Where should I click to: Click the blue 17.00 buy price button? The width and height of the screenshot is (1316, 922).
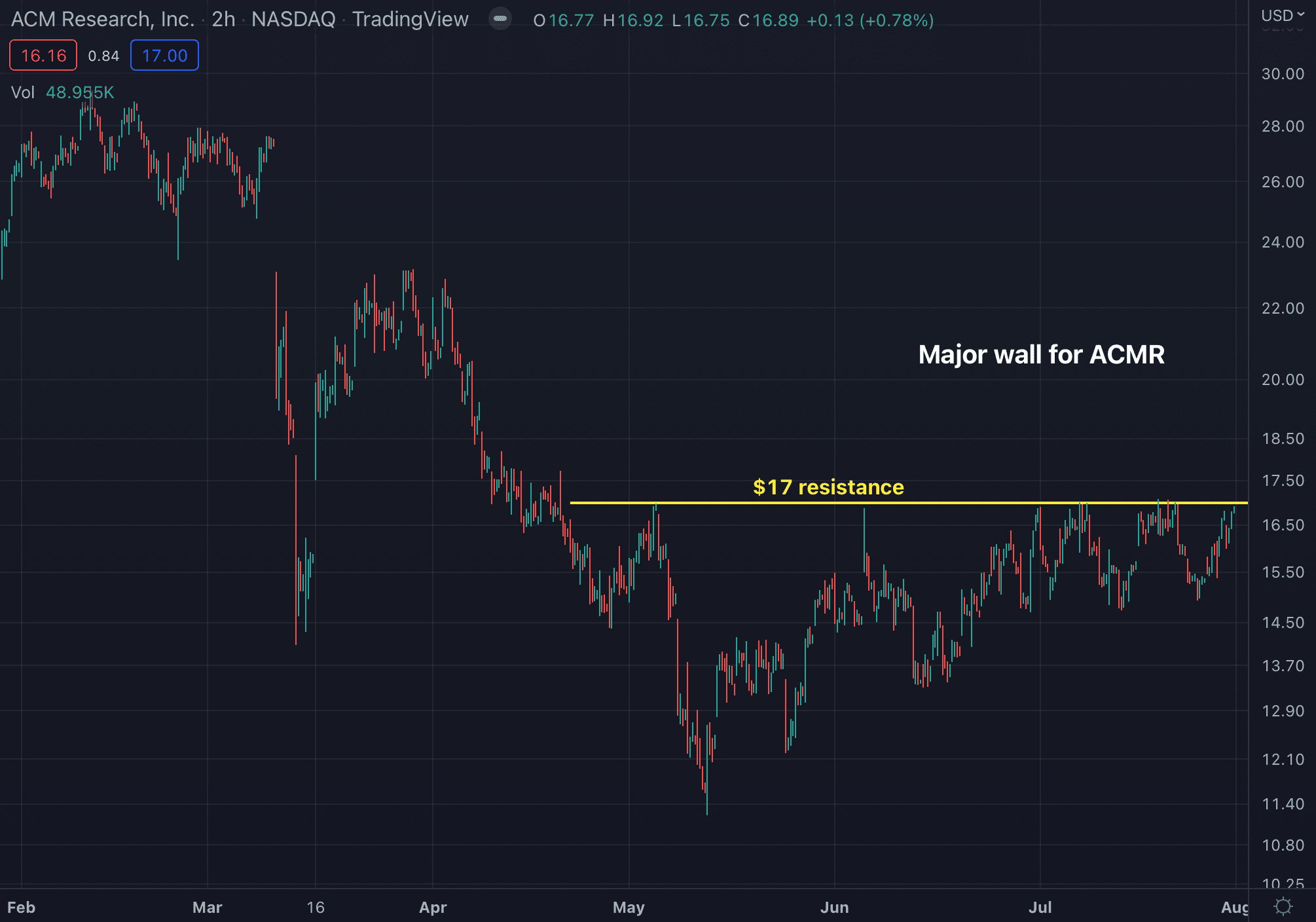click(x=164, y=56)
